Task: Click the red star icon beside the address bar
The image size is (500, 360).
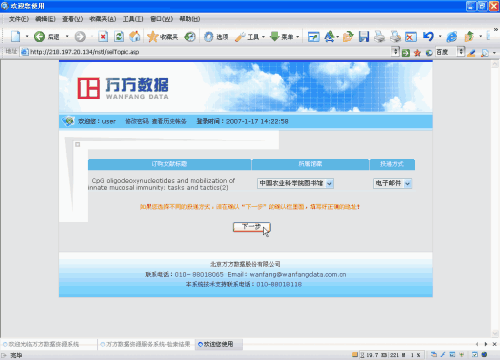Action: tap(417, 52)
